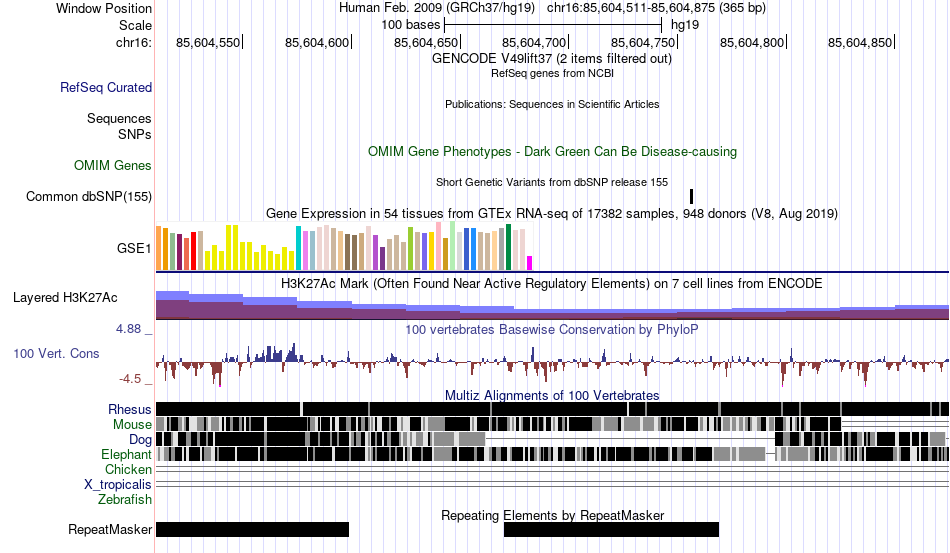Click the 100 vertebrates Basewise Conservation title
The image size is (950, 553).
pyautogui.click(x=552, y=329)
